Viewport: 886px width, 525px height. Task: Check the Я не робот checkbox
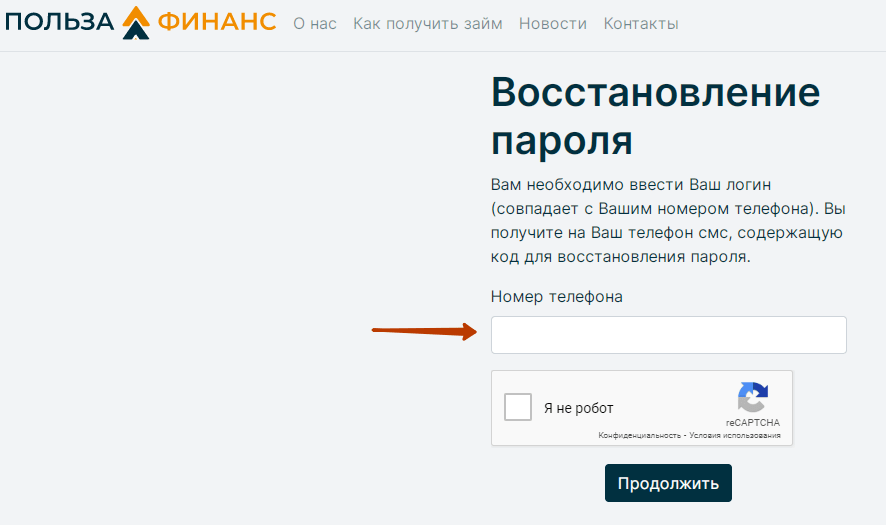[x=518, y=407]
